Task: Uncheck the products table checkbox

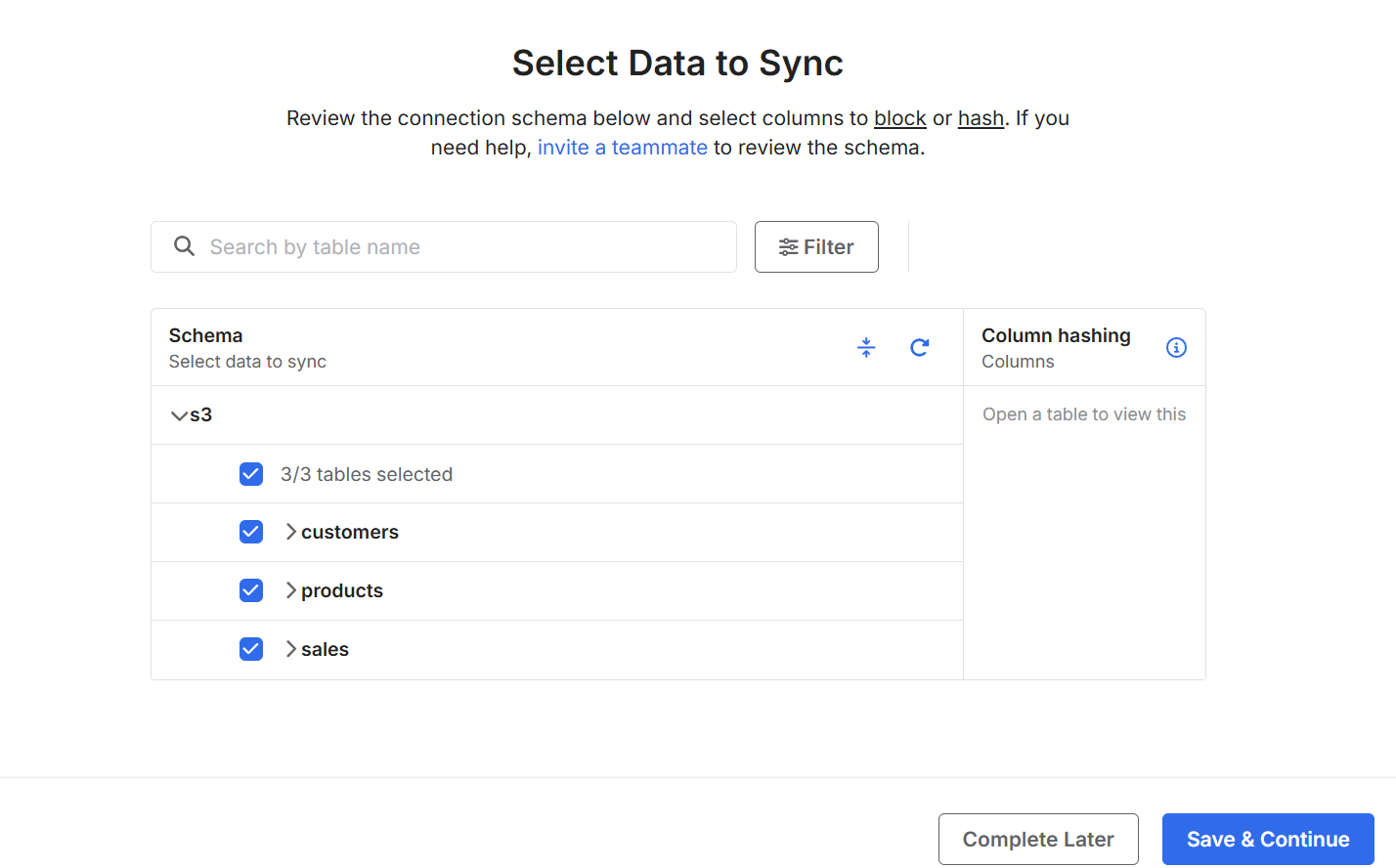Action: [251, 590]
